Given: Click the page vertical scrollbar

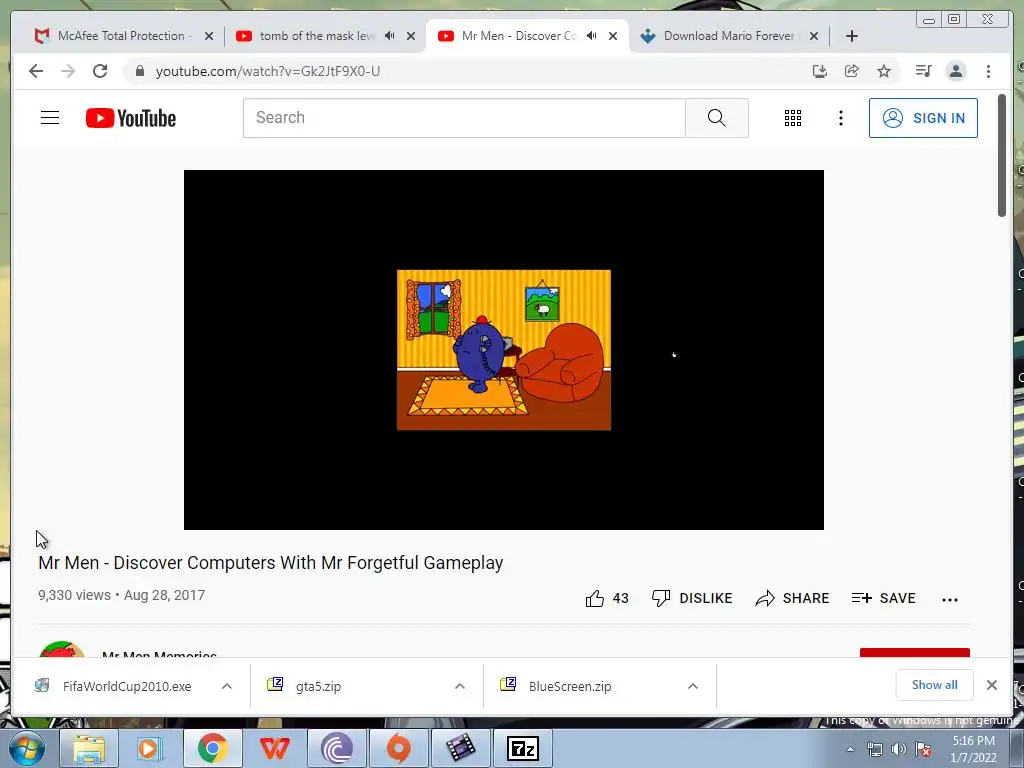Looking at the screenshot, I should point(1002,155).
